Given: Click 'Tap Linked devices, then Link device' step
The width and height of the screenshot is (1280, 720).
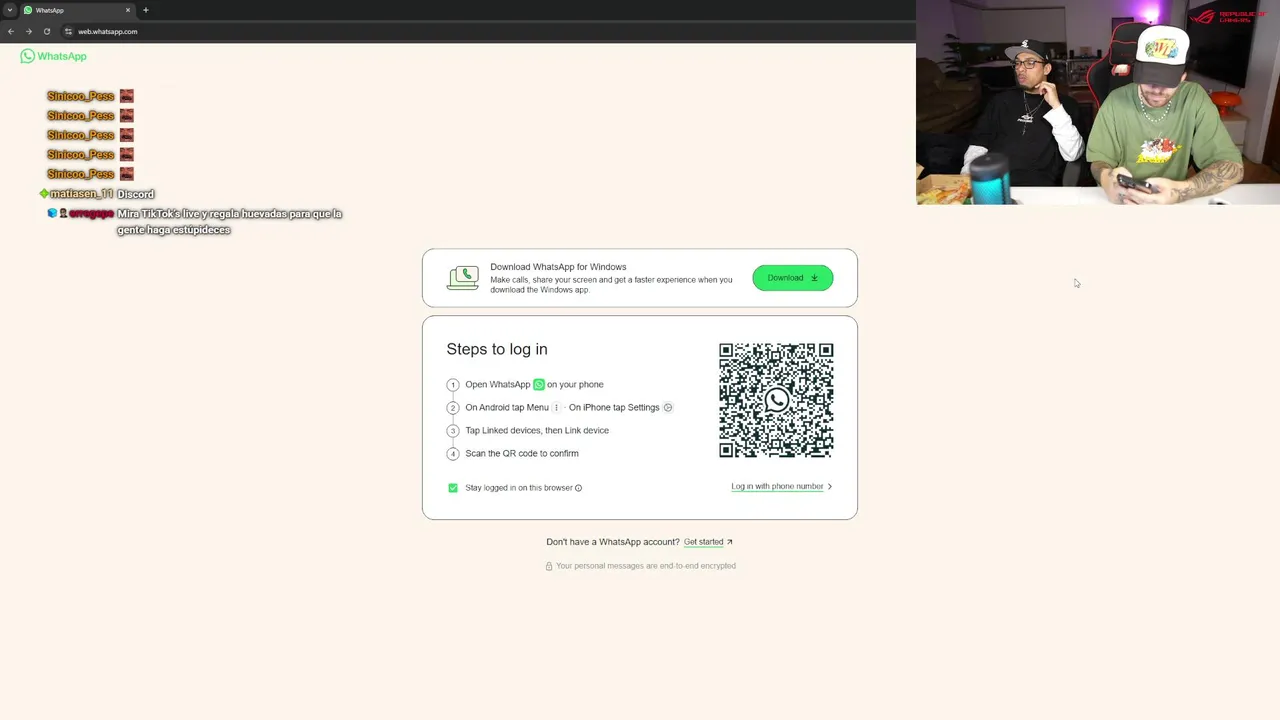Looking at the screenshot, I should coord(537,431).
